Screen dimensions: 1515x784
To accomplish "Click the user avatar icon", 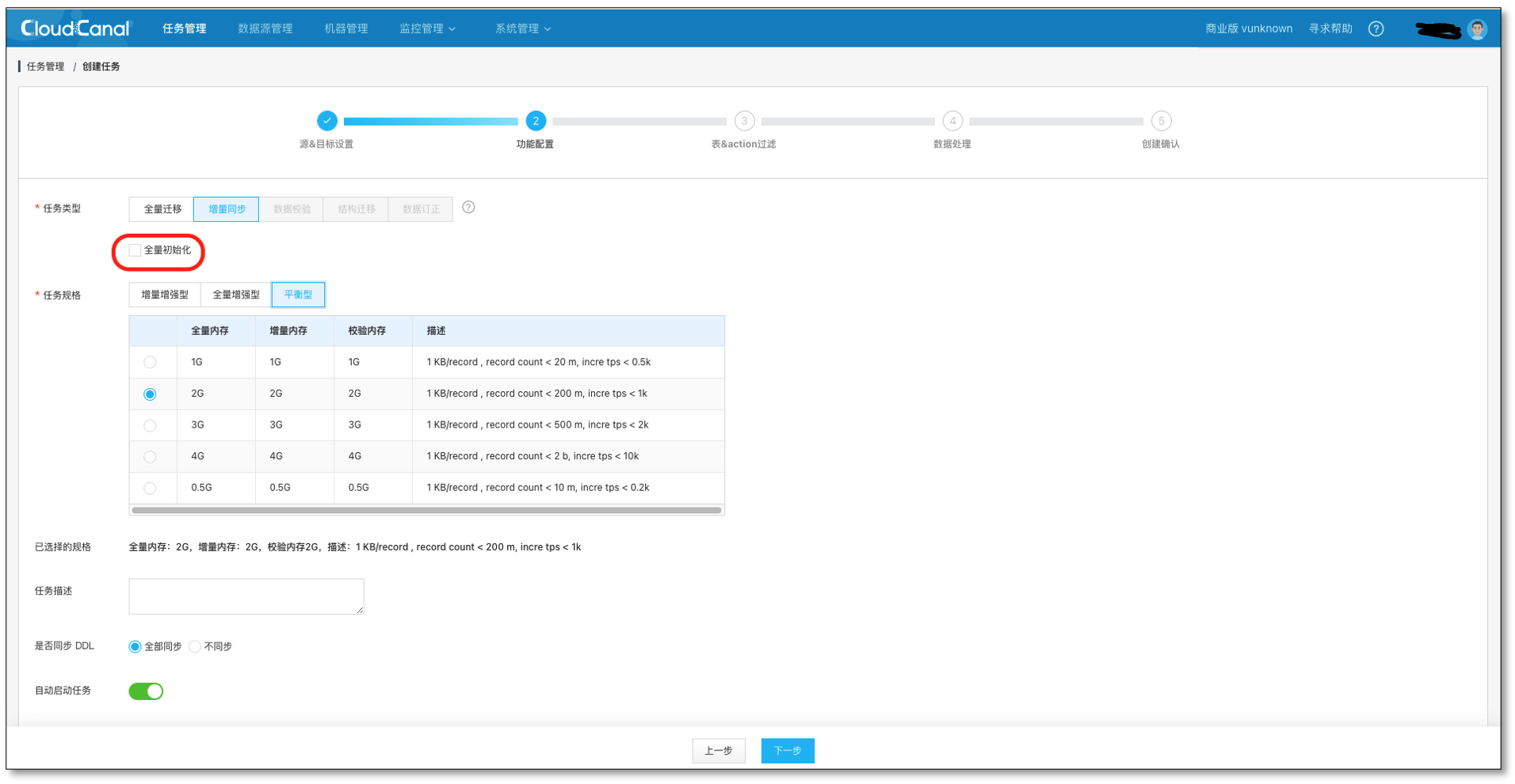I will 1477,29.
